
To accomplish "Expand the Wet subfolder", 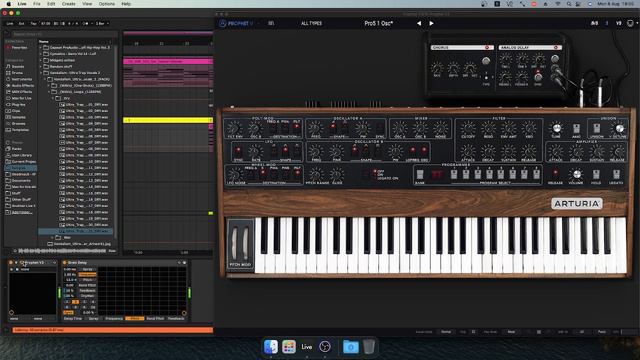I will 53,237.
